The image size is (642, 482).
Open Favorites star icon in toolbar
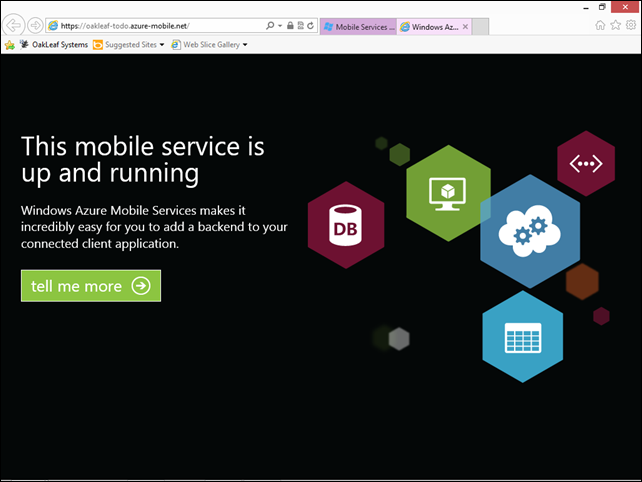pyautogui.click(x=616, y=25)
